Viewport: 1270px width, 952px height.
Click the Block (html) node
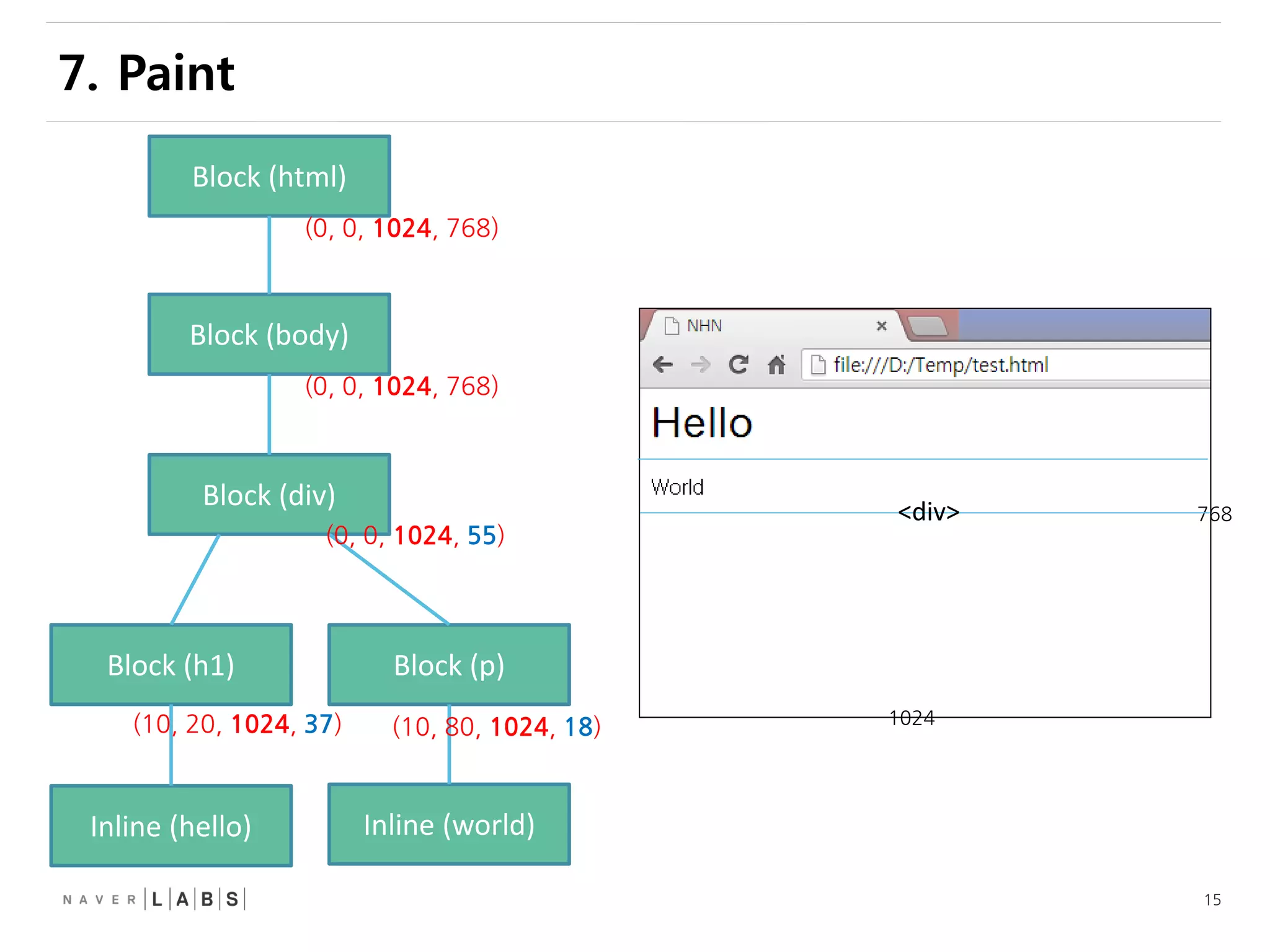tap(269, 177)
